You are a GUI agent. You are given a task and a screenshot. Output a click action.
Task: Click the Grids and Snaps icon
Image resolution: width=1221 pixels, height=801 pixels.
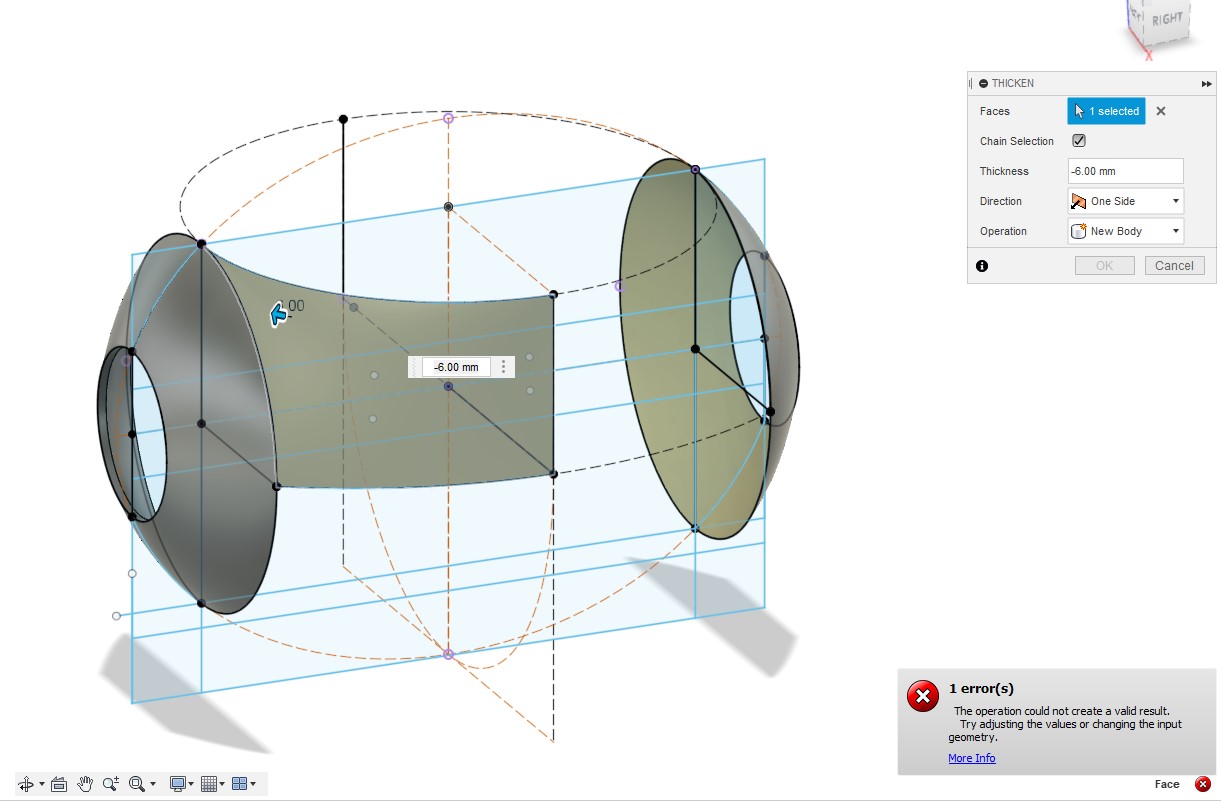(207, 784)
